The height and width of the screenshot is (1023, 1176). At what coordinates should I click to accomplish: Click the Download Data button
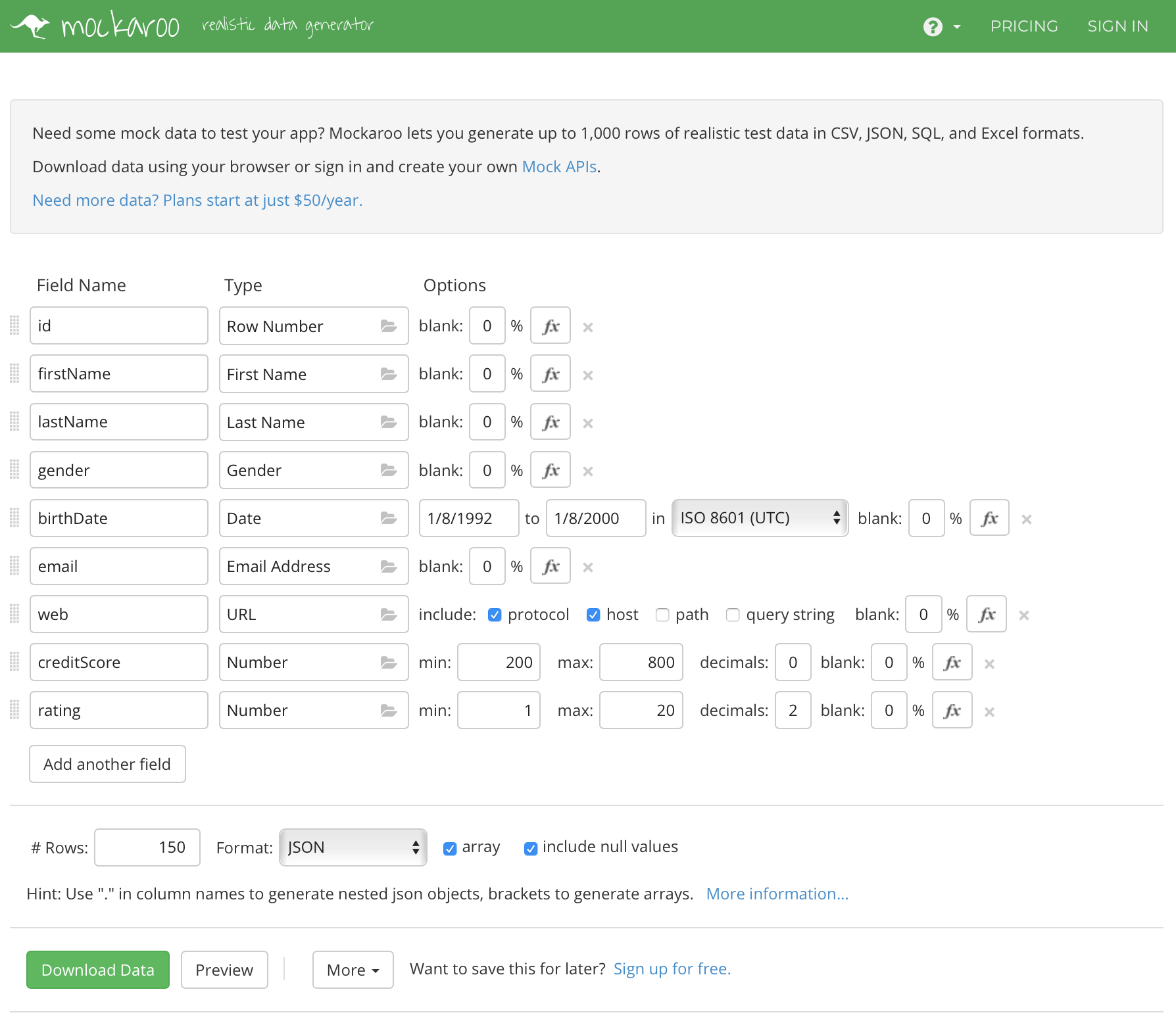pyautogui.click(x=98, y=970)
